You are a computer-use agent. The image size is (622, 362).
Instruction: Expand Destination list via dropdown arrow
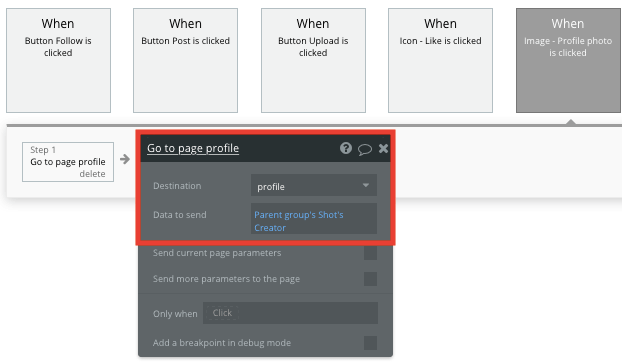coord(366,185)
